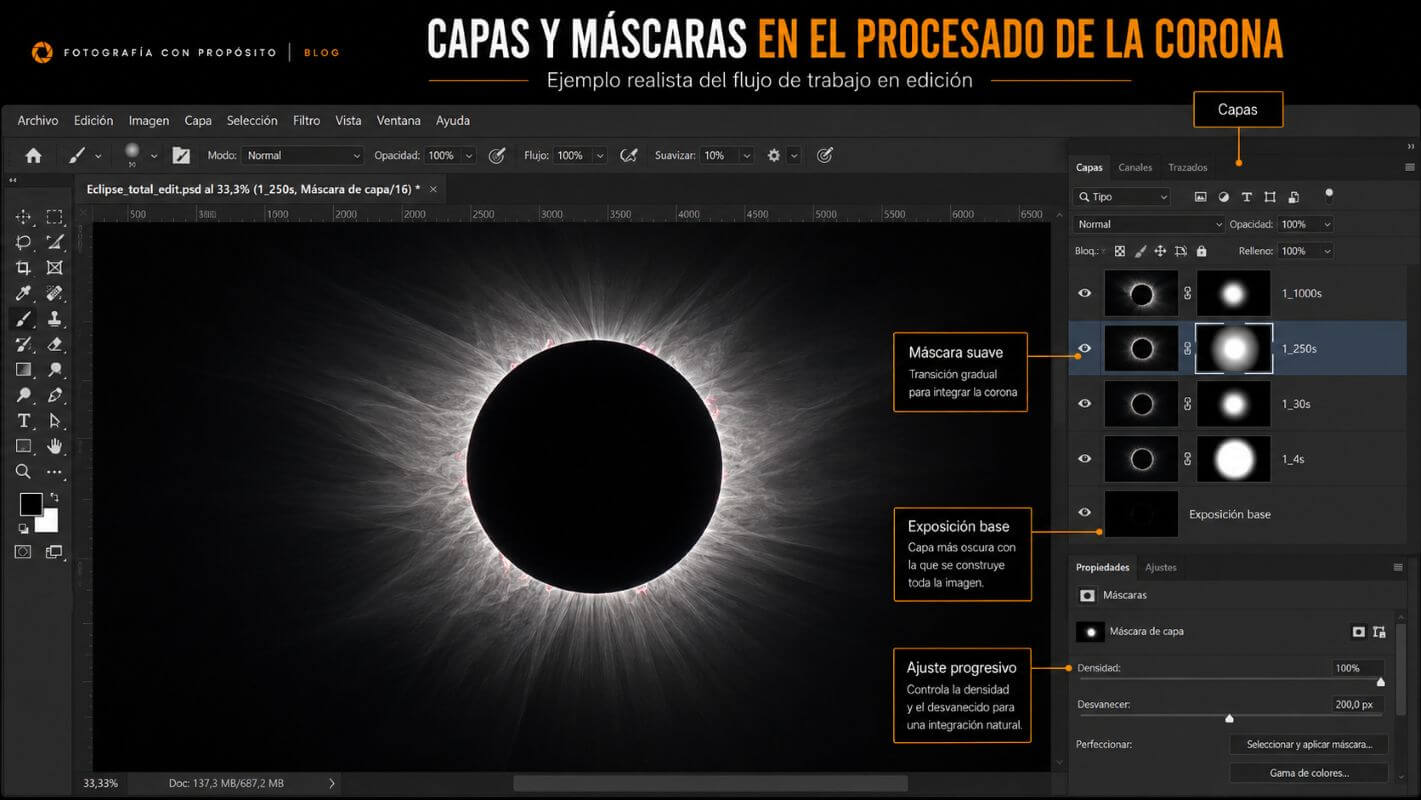
Task: Select the Eyedropper tool
Action: 23,293
